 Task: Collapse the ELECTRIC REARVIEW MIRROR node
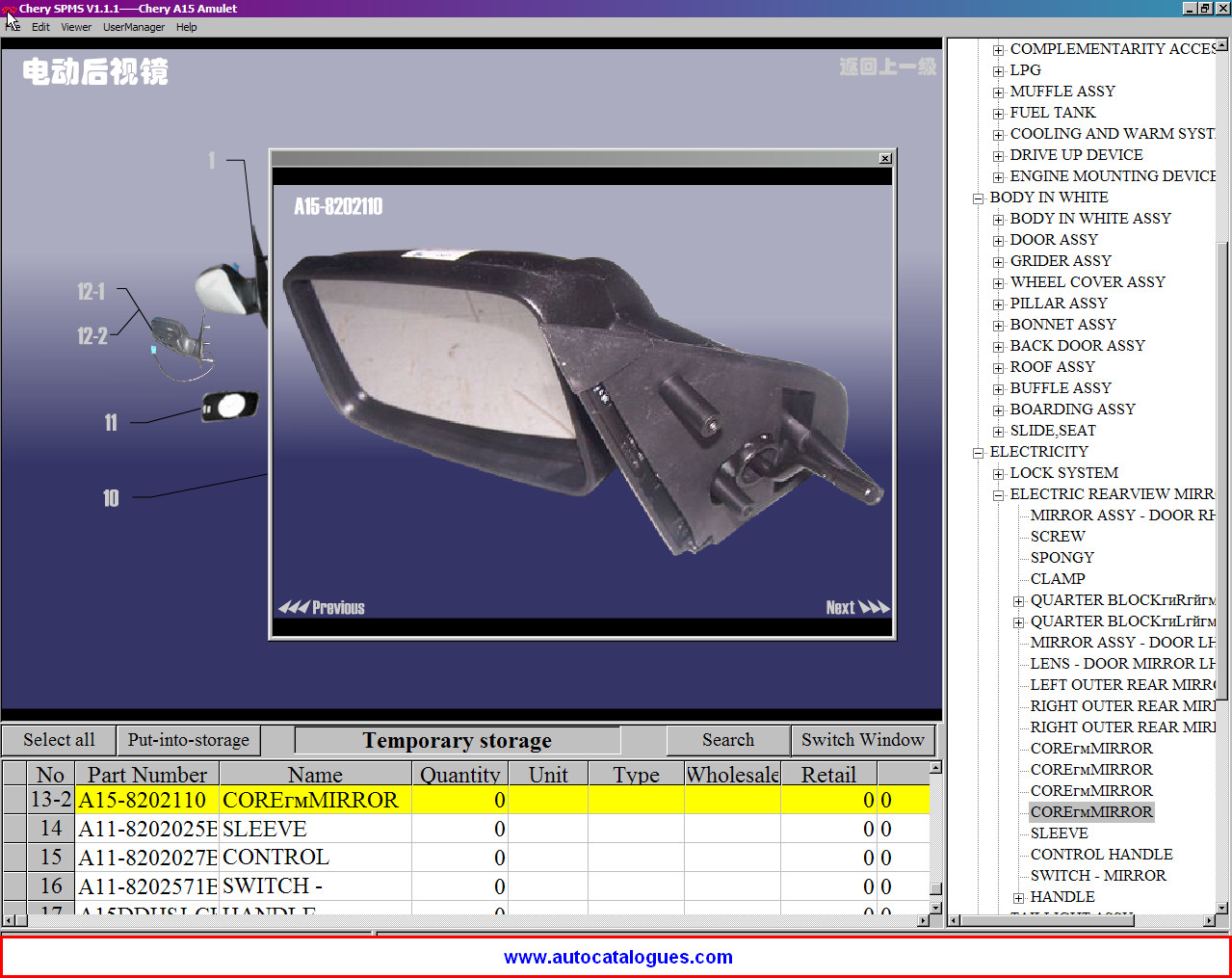pos(999,495)
